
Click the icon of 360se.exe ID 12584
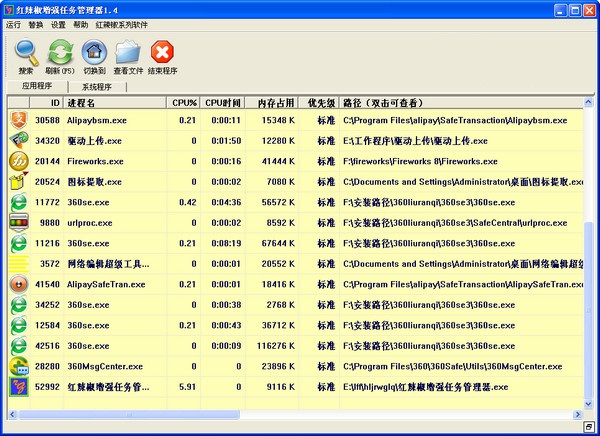coord(18,325)
